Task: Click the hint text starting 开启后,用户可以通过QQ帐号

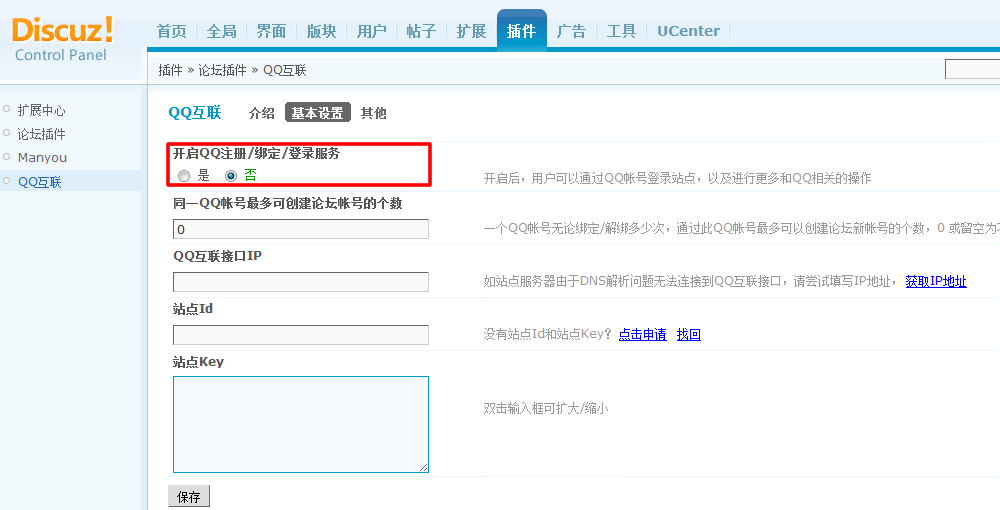Action: pos(677,178)
